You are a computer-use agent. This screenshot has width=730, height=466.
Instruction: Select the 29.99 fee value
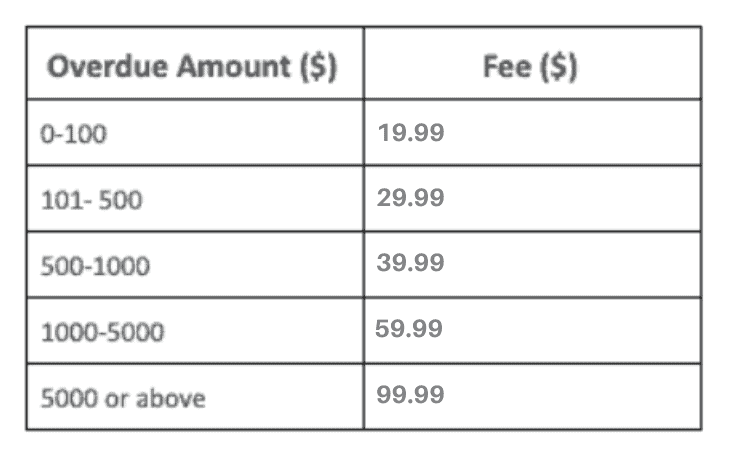(411, 198)
